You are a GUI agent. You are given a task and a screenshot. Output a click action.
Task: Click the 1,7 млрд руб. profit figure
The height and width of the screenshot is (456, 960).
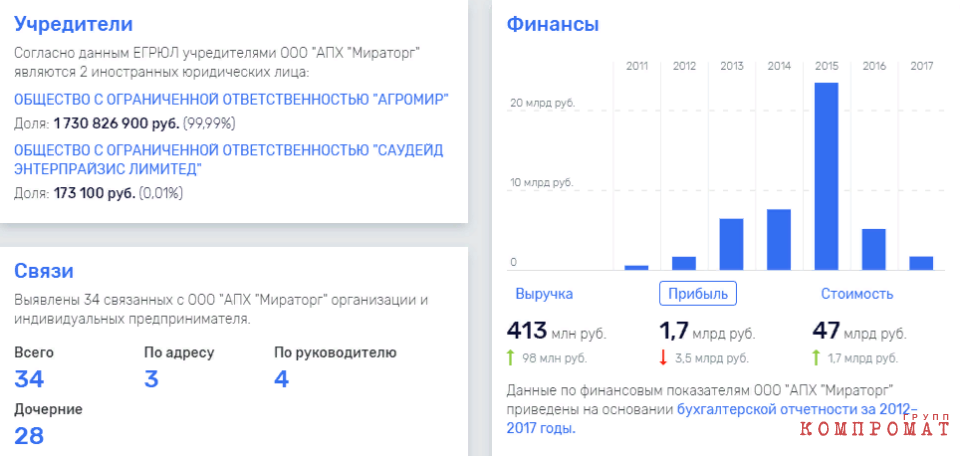[707, 332]
